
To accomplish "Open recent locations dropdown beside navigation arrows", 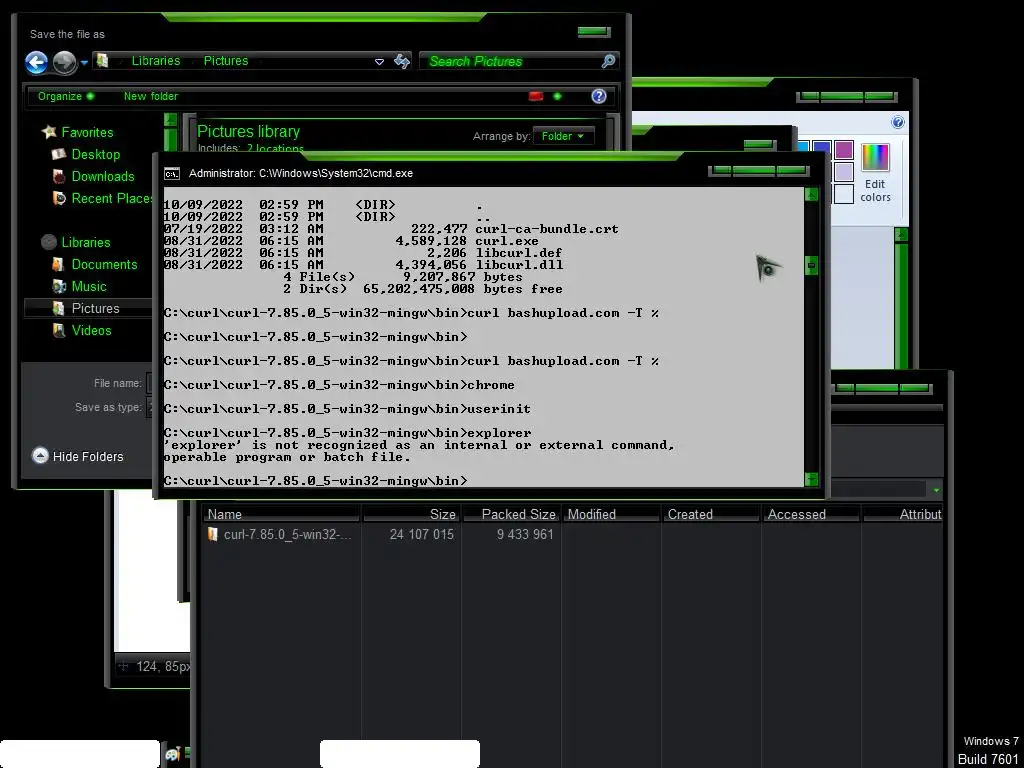I will (84, 63).
